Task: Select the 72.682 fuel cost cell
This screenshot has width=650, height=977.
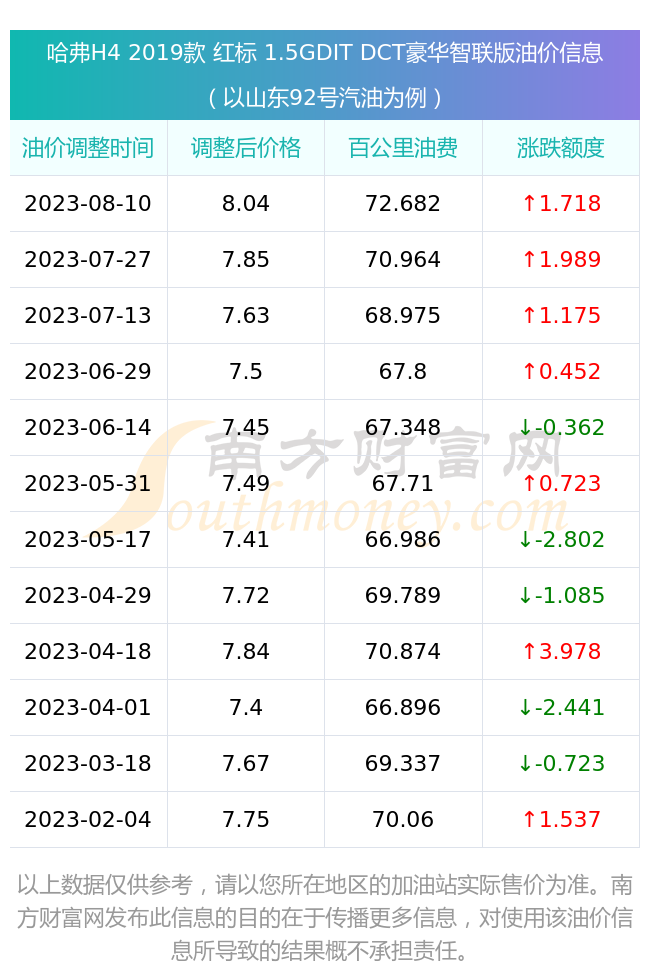Action: click(403, 204)
